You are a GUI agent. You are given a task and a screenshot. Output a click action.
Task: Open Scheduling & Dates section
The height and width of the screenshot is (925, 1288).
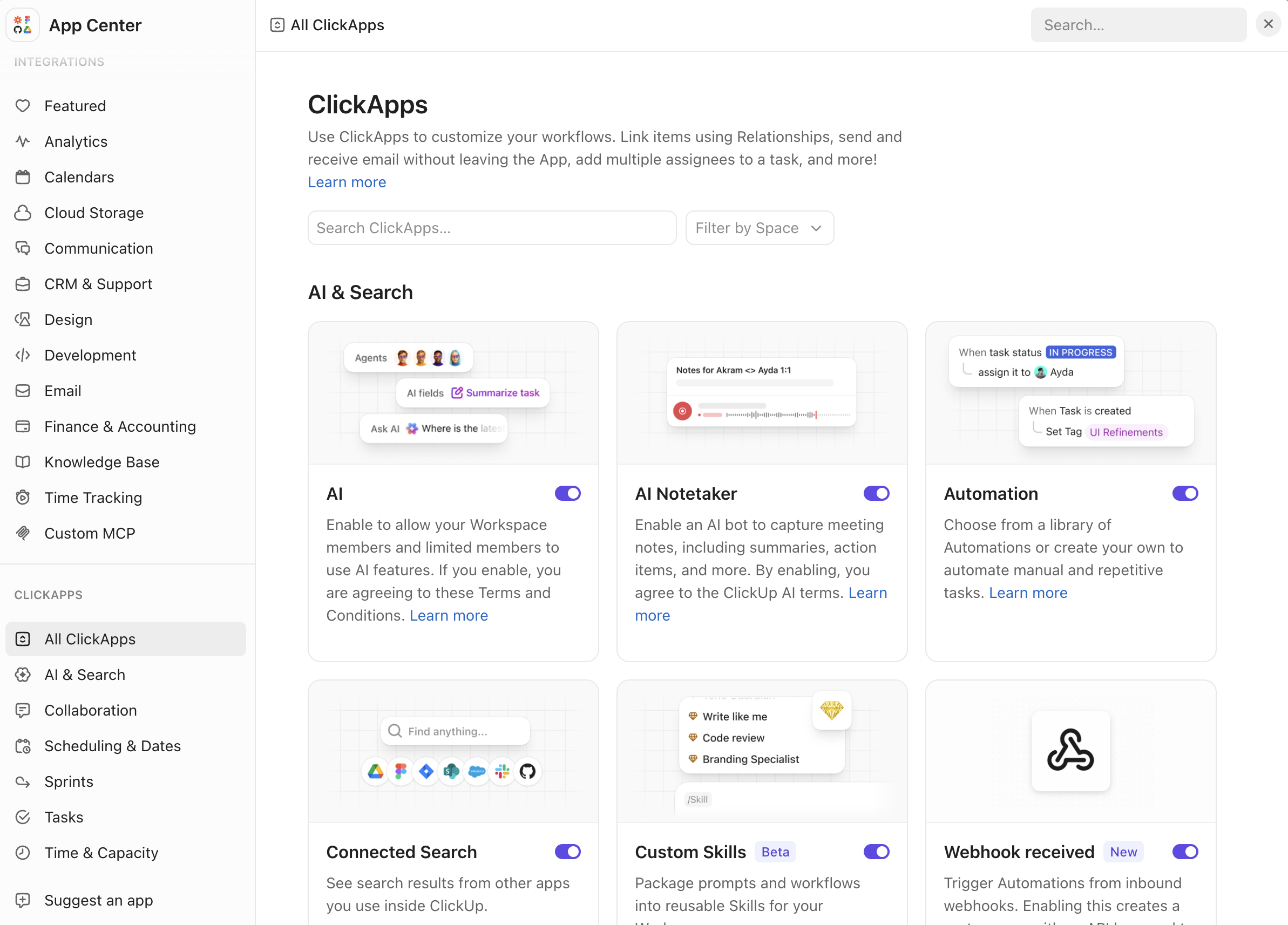point(125,746)
